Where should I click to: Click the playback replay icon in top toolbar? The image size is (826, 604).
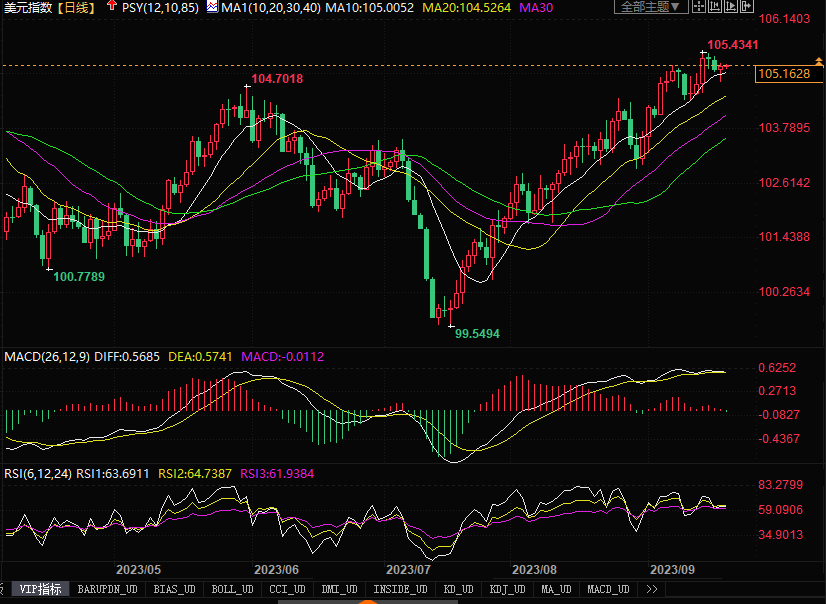(731, 6)
